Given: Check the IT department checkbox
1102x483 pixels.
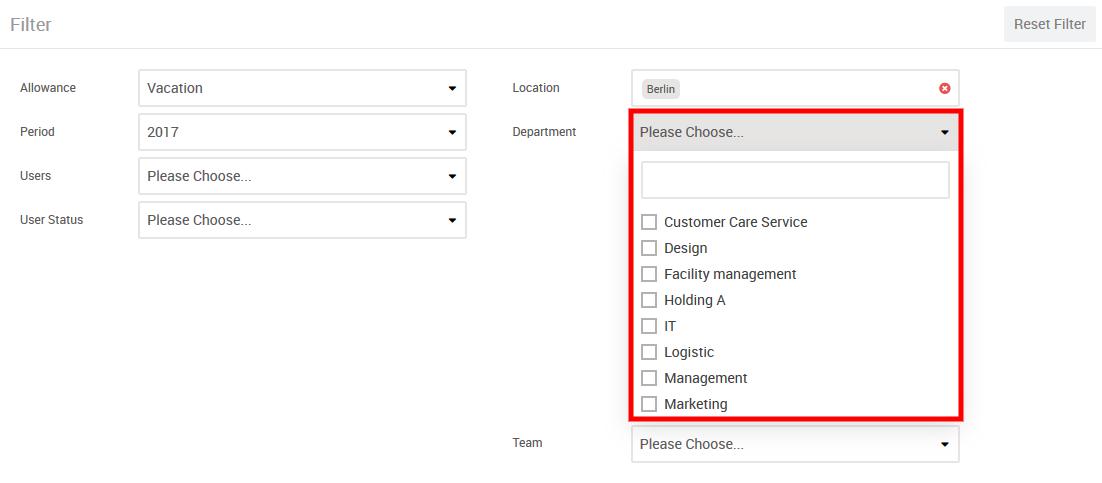Looking at the screenshot, I should point(649,326).
